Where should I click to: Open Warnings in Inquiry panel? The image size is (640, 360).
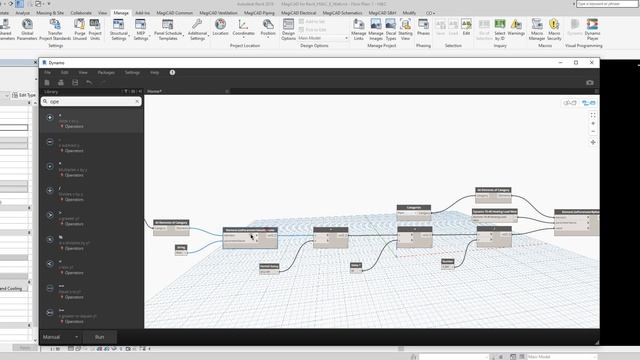(x=516, y=27)
